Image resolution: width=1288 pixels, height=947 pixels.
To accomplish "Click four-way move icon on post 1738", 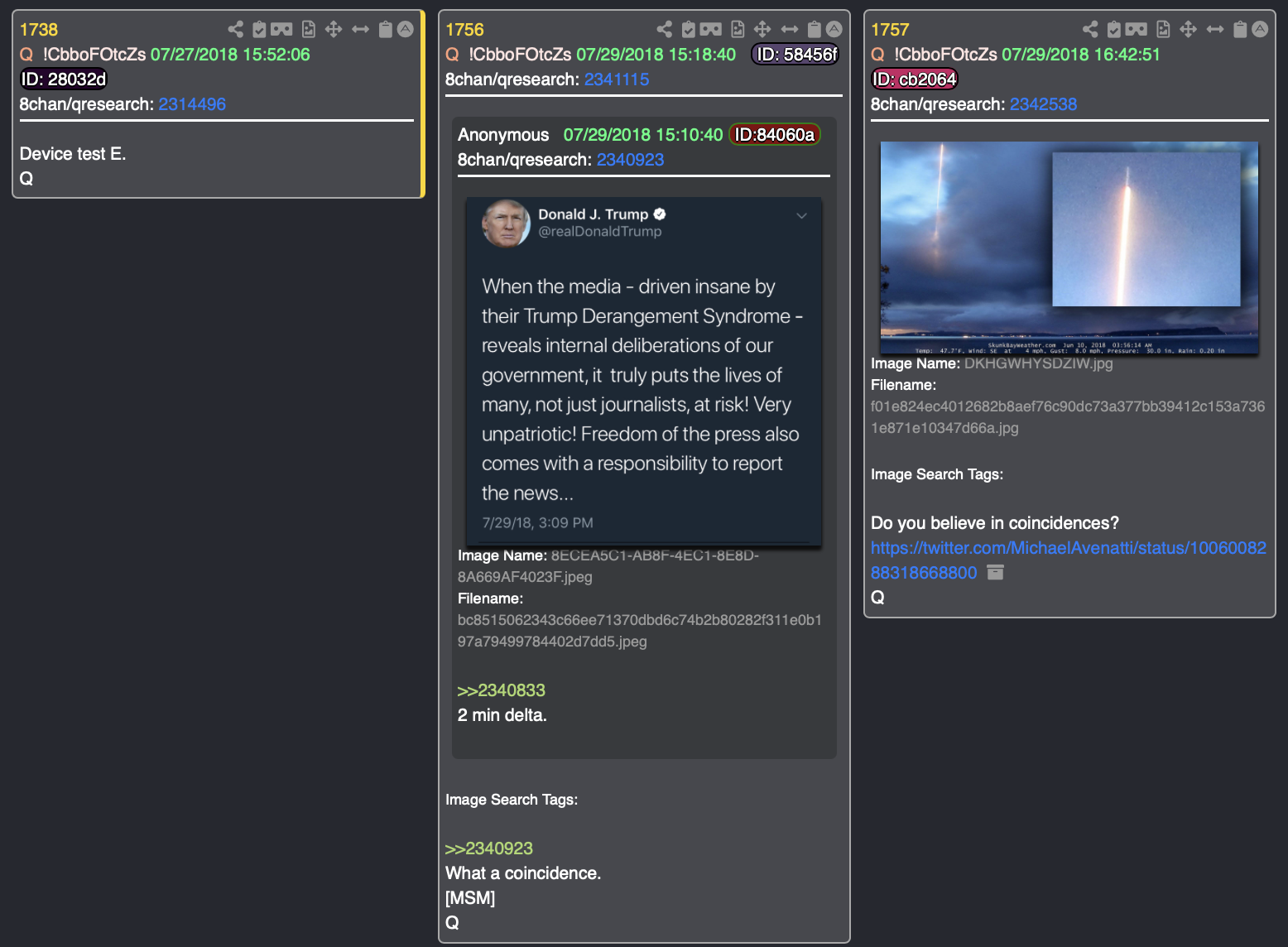I will point(334,30).
